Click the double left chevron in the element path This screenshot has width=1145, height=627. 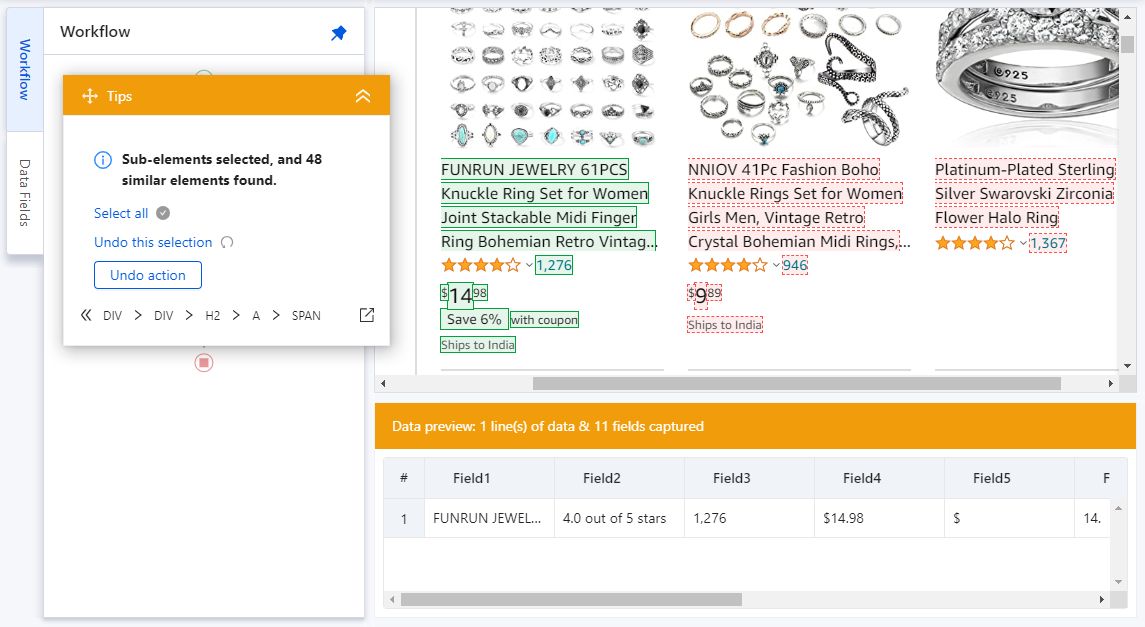click(86, 315)
